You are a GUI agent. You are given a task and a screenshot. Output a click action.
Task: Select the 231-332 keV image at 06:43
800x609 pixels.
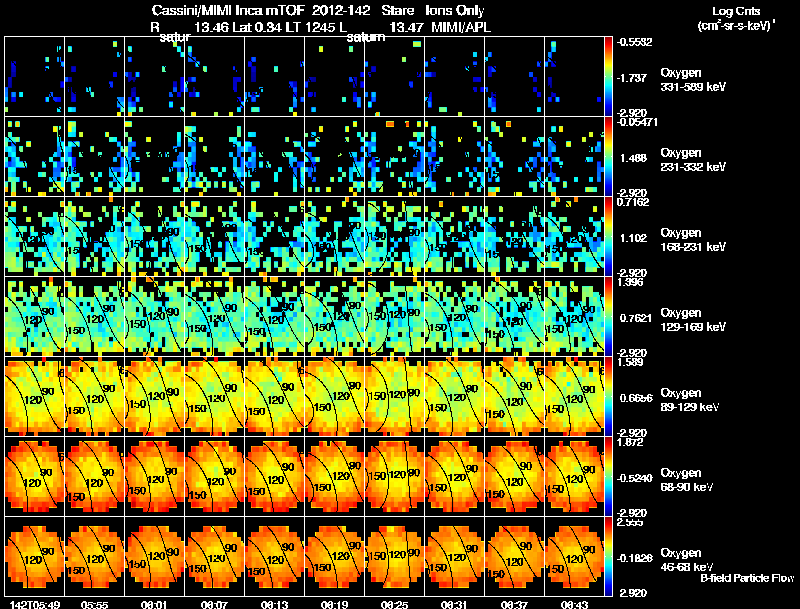click(x=574, y=156)
